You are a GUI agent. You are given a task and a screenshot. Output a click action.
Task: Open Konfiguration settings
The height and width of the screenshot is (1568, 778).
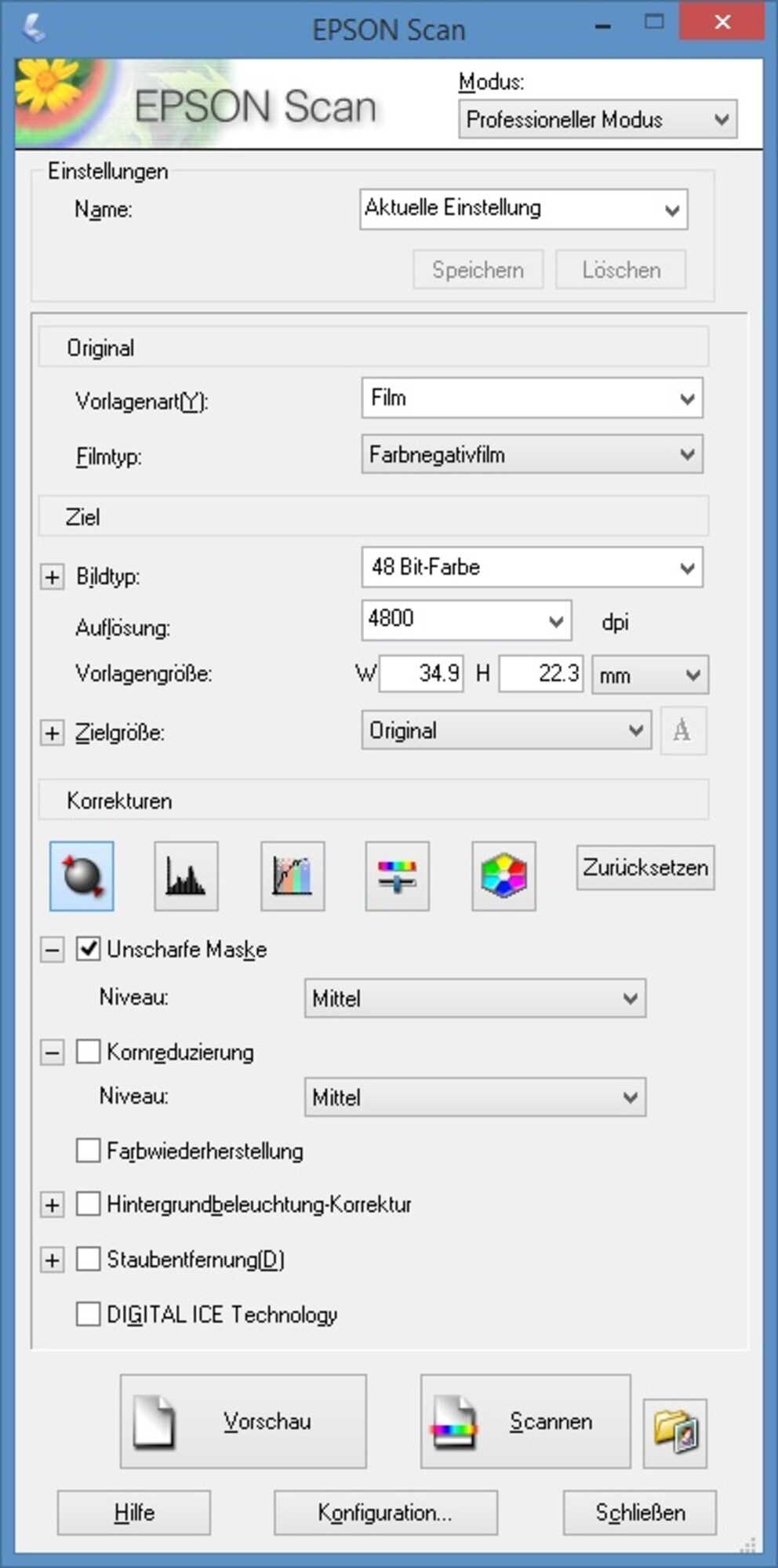point(386,1512)
